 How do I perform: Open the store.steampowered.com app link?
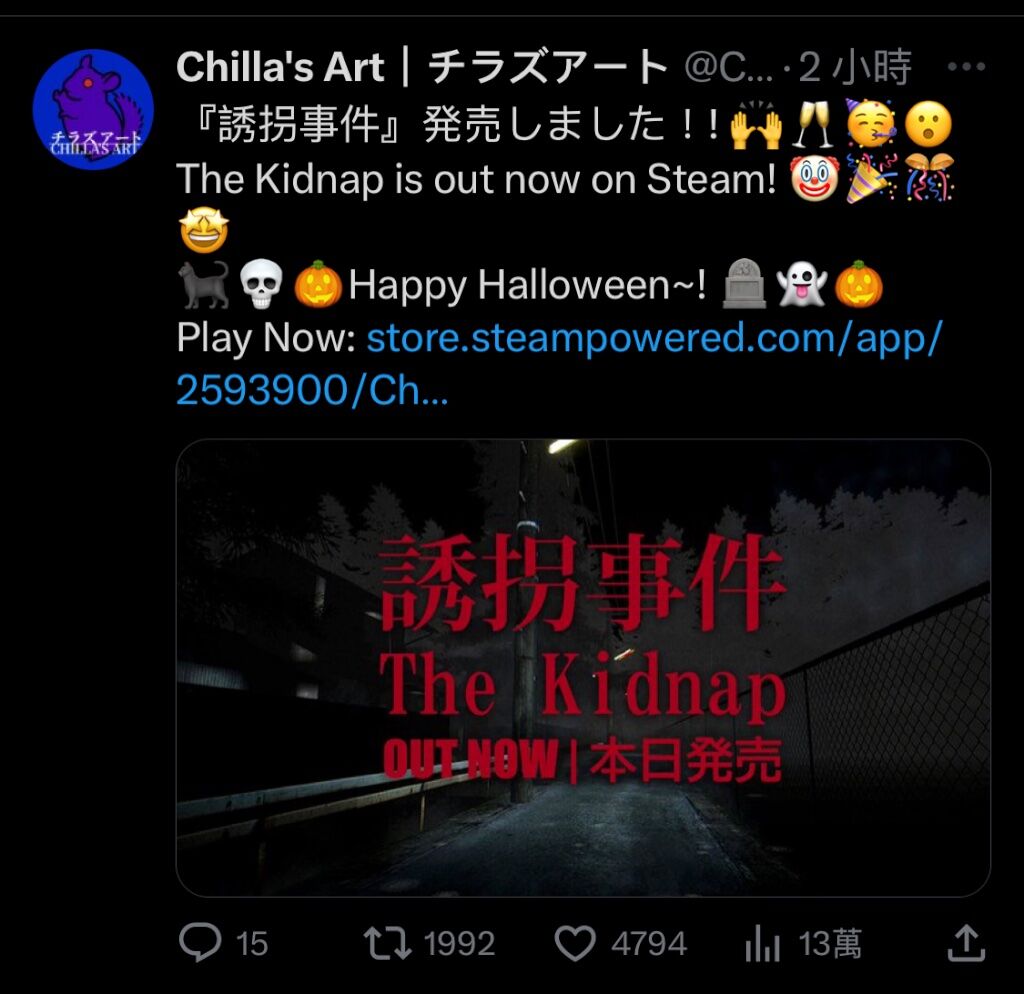tap(559, 364)
